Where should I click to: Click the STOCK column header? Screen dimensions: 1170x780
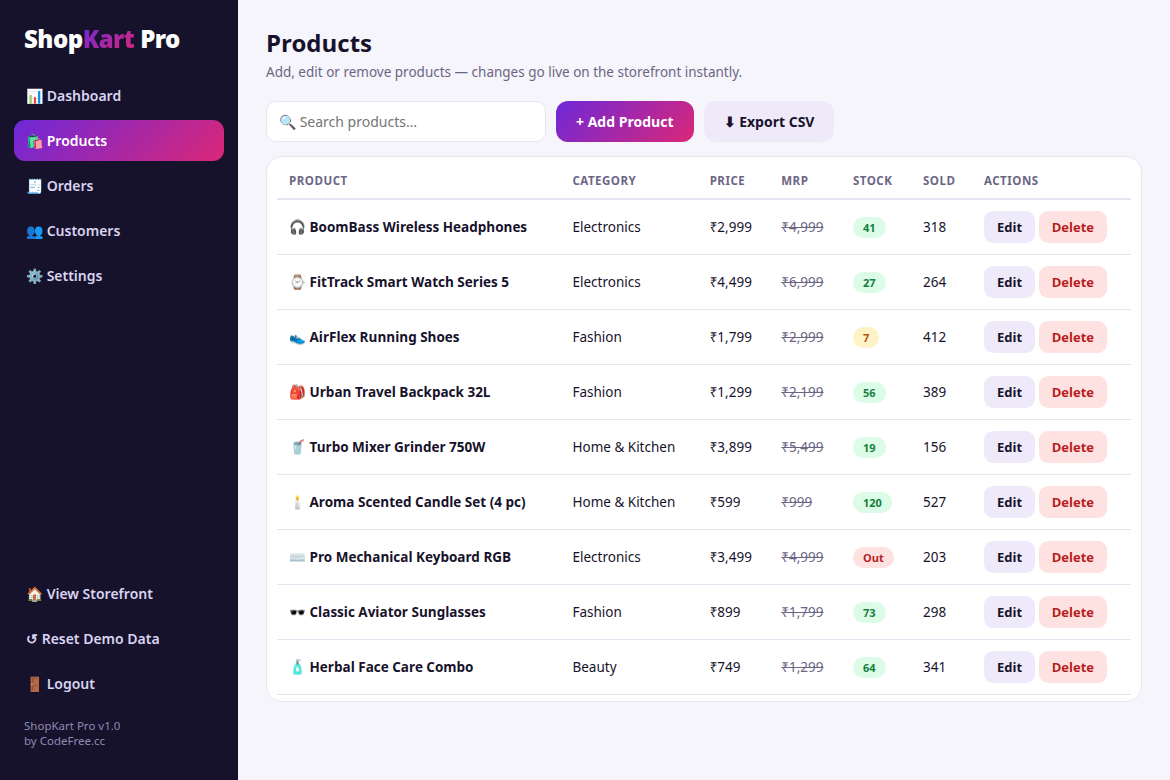(x=872, y=181)
